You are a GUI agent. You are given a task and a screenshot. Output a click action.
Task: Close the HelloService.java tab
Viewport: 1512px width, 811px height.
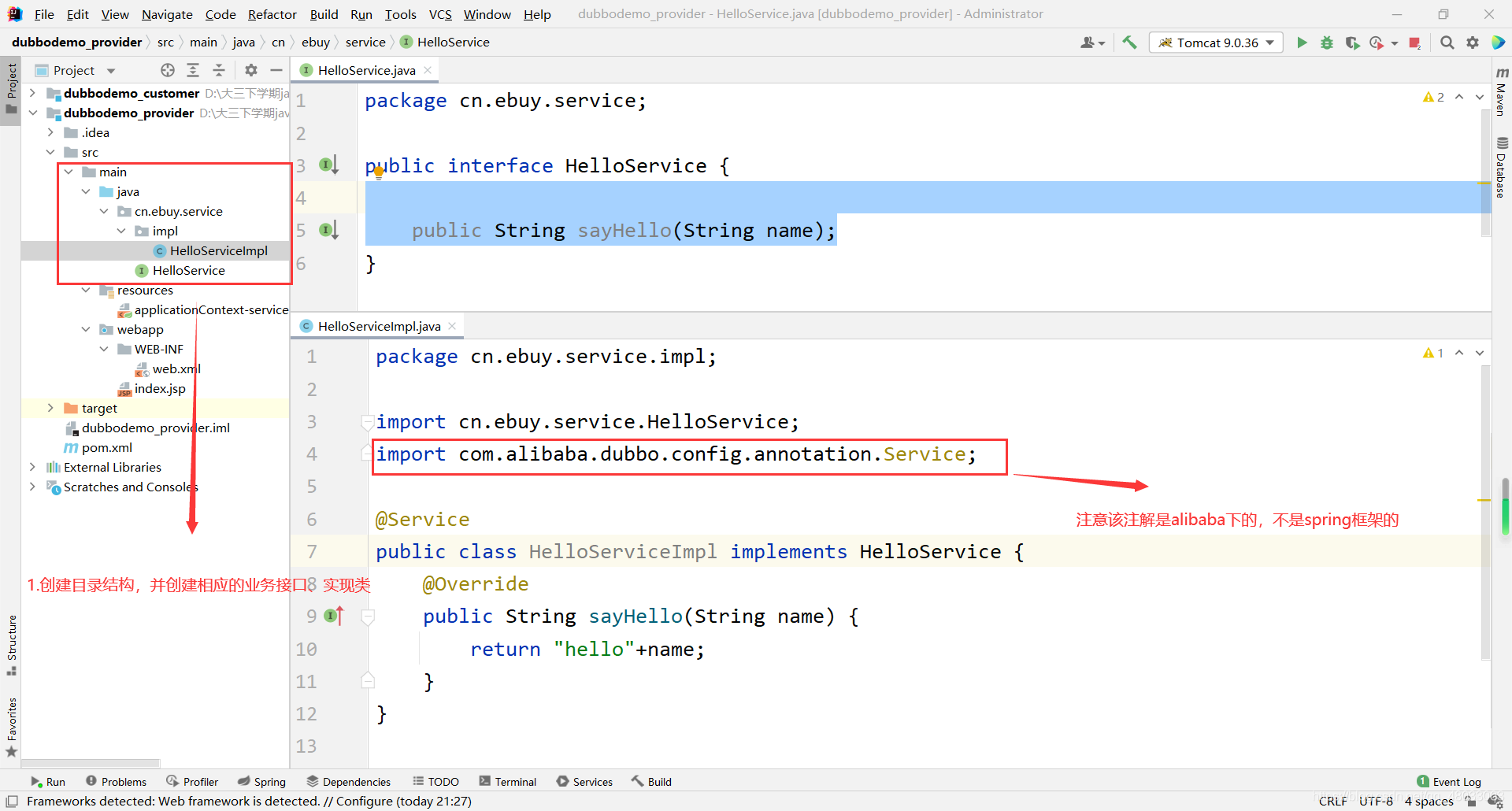(x=428, y=70)
